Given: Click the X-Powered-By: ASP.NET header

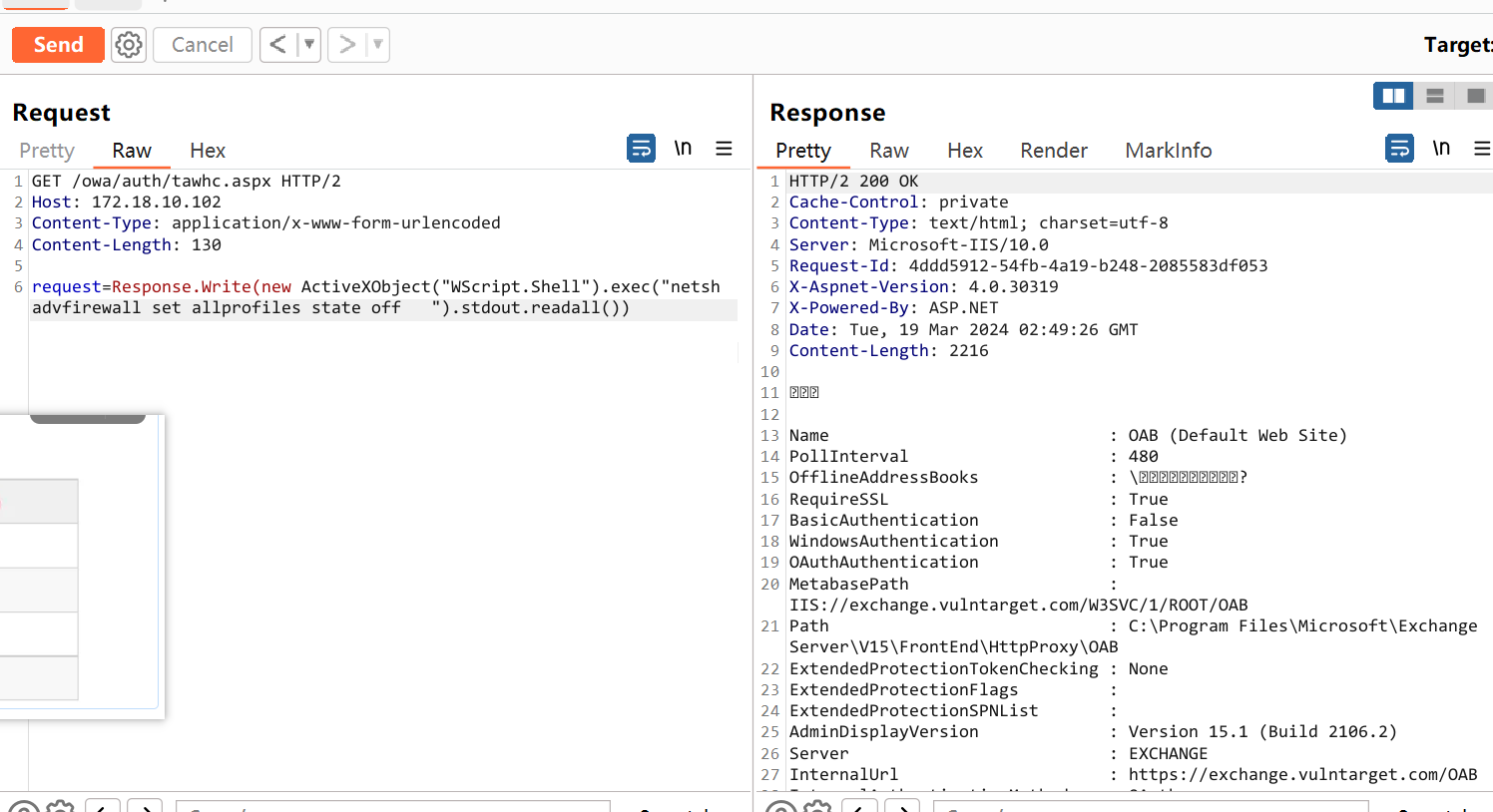Looking at the screenshot, I should coord(894,308).
